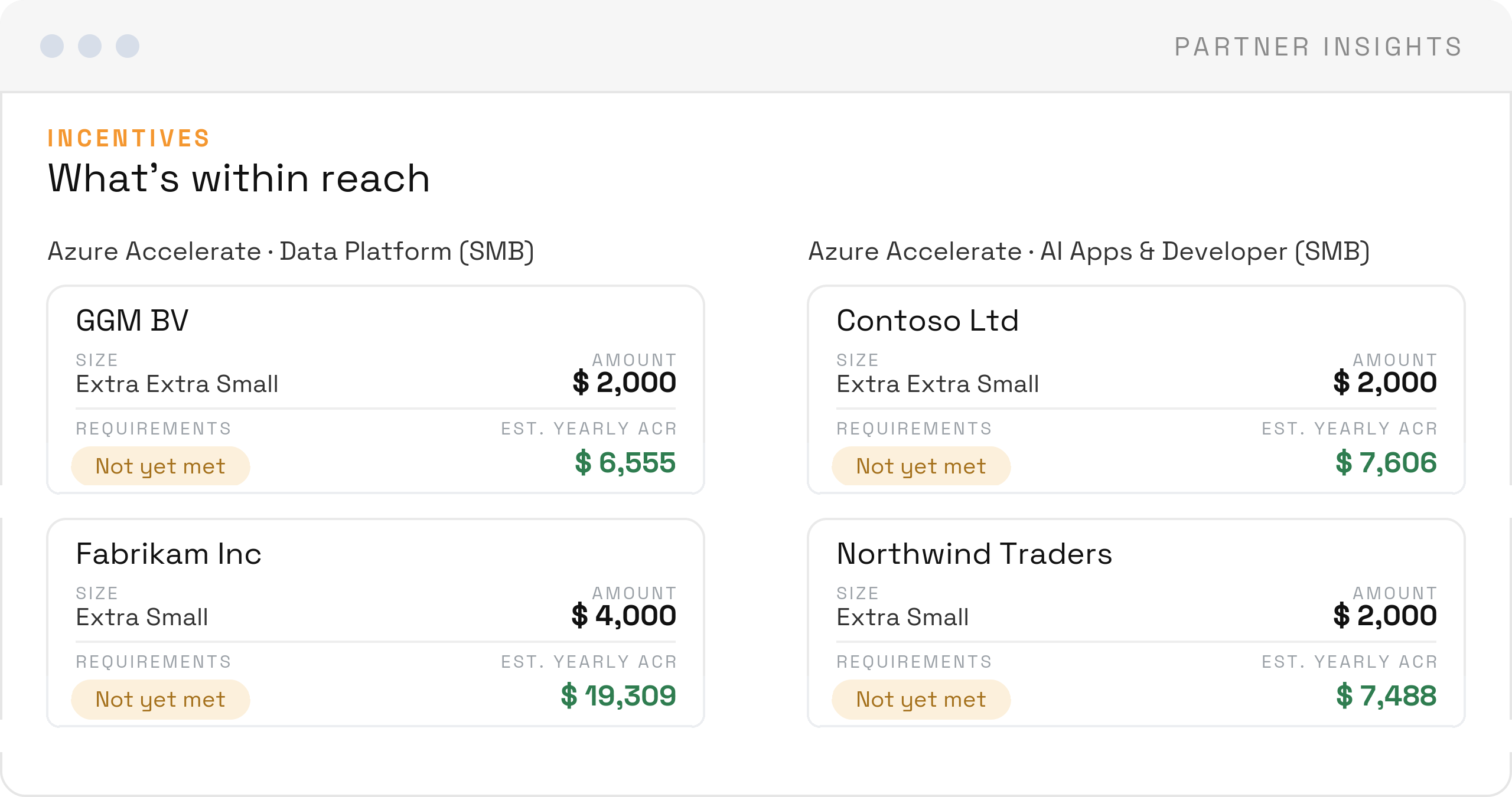Click the SIZE label in GGM BV card

click(x=97, y=360)
